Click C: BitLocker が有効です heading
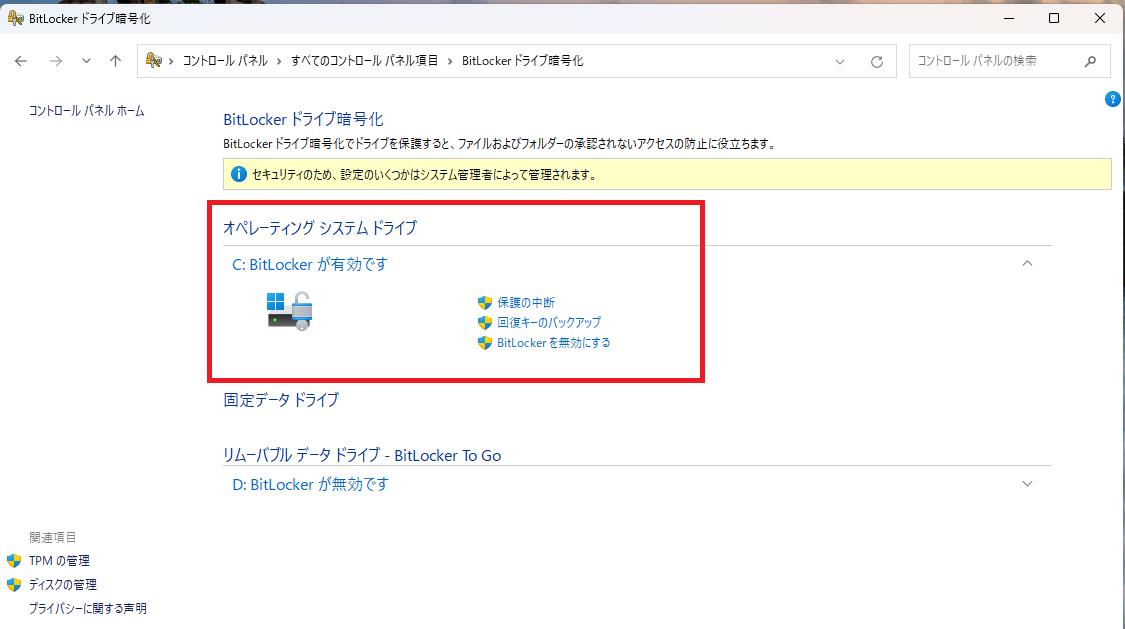 coord(309,265)
